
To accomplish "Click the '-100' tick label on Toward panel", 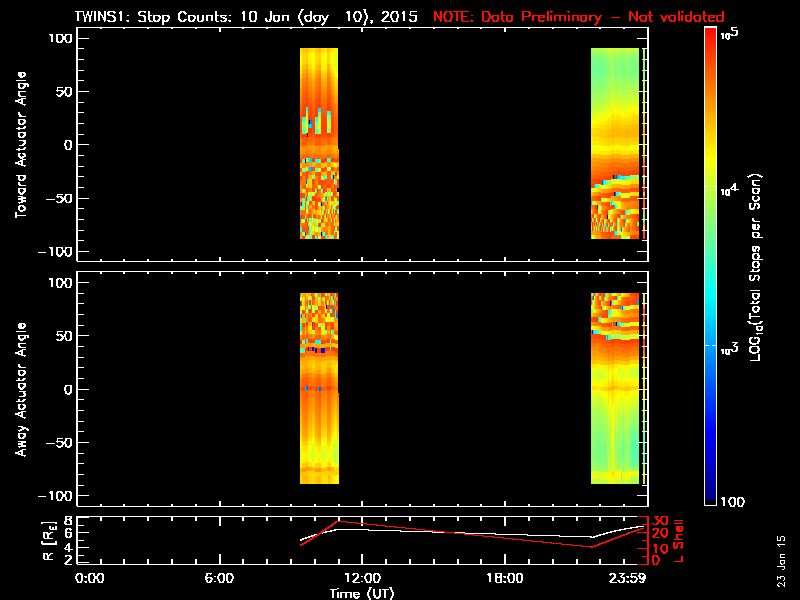I will pyautogui.click(x=56, y=252).
